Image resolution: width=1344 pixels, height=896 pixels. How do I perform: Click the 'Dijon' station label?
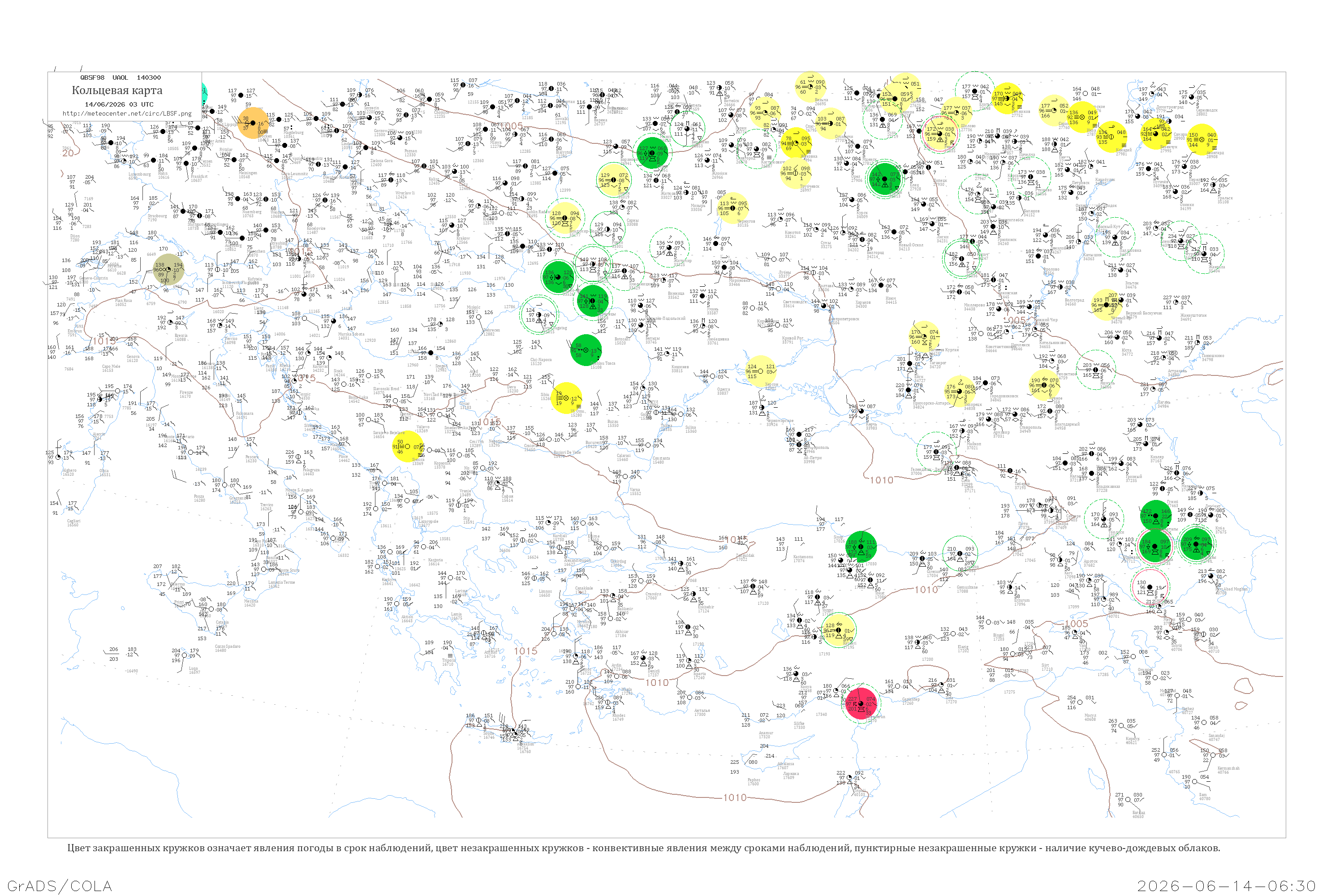pyautogui.click(x=74, y=236)
